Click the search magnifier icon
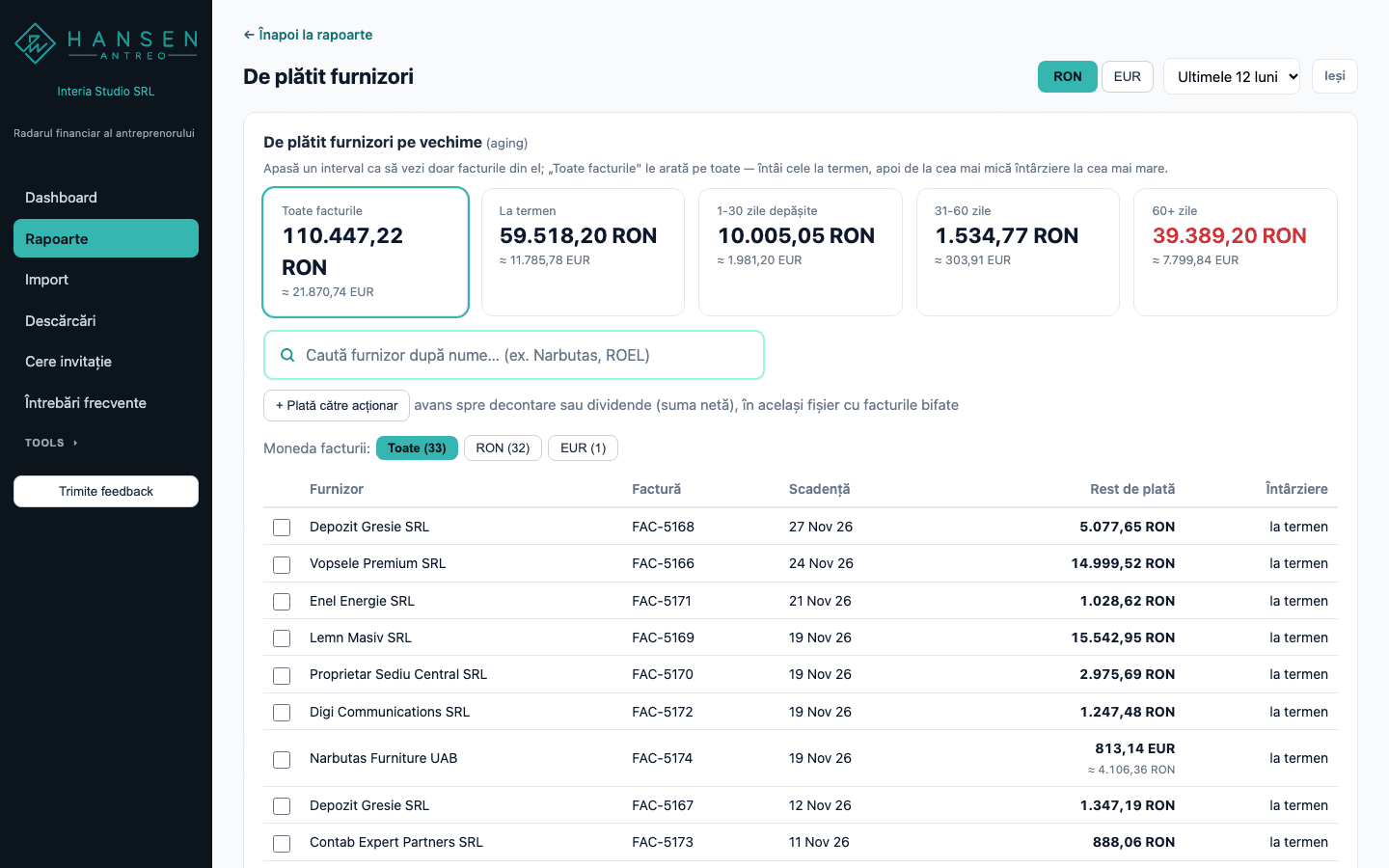The height and width of the screenshot is (868, 1389). click(x=287, y=355)
